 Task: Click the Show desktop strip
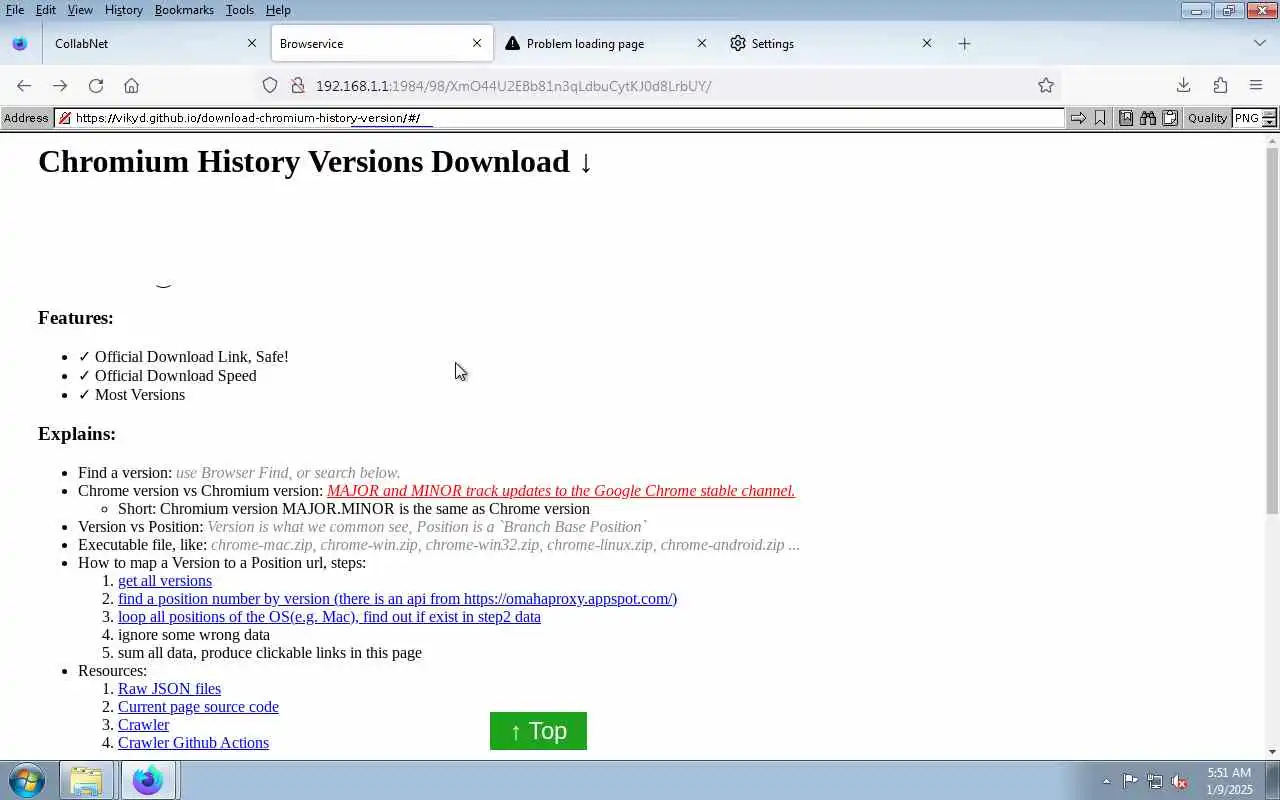[x=1273, y=780]
